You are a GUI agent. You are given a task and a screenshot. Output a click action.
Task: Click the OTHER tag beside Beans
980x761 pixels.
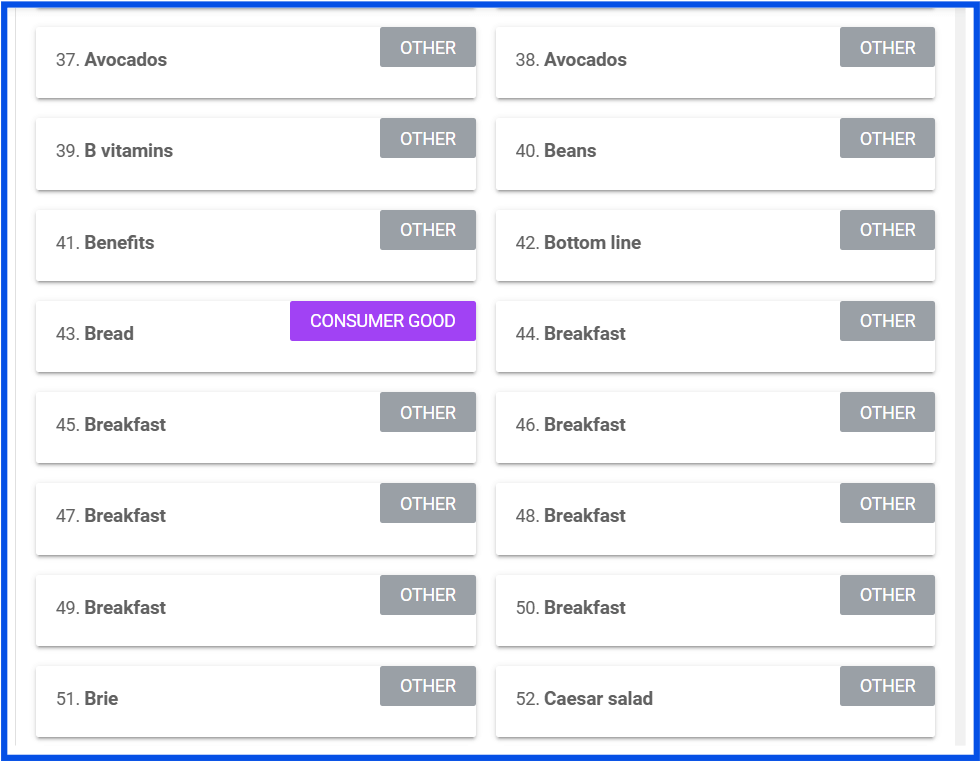pos(886,138)
